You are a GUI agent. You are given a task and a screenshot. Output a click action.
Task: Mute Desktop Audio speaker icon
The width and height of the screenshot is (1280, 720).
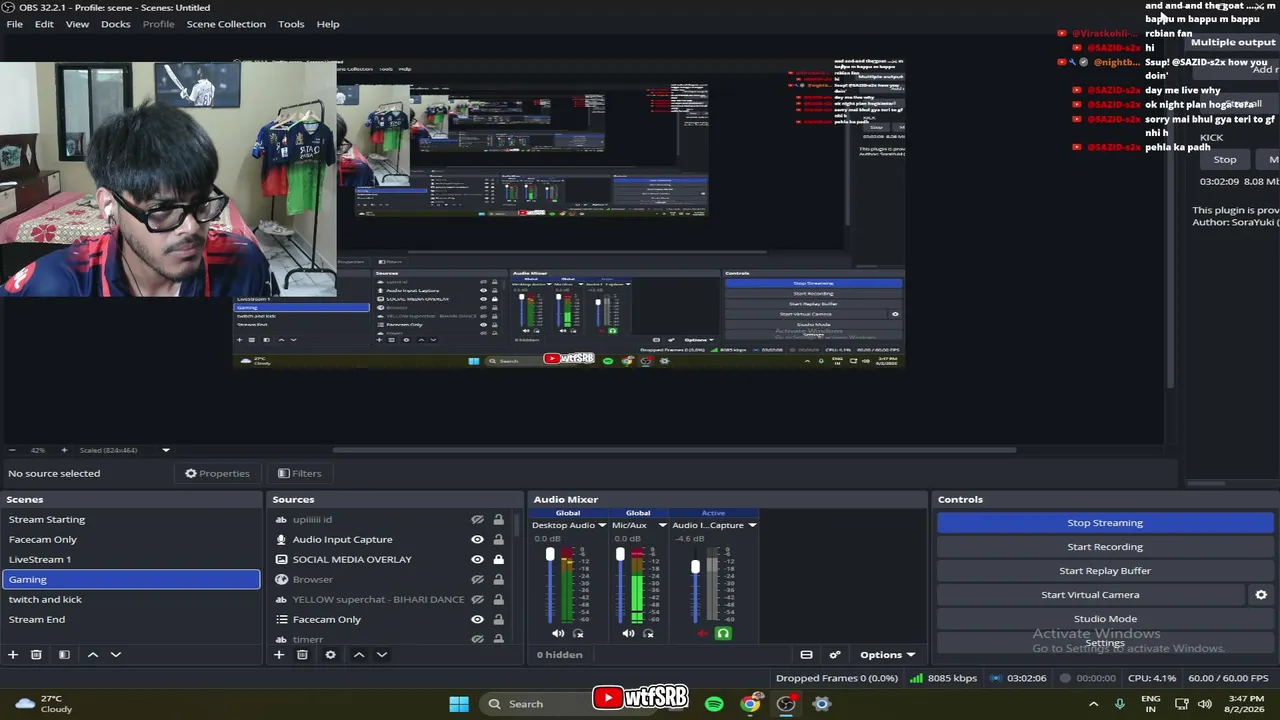[558, 633]
